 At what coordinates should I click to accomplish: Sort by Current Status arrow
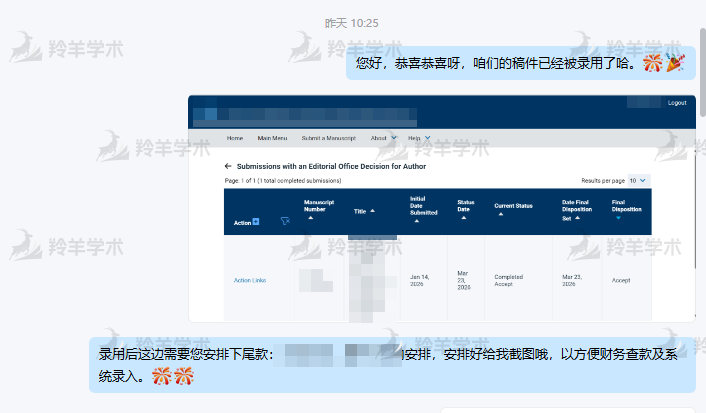pyautogui.click(x=500, y=214)
